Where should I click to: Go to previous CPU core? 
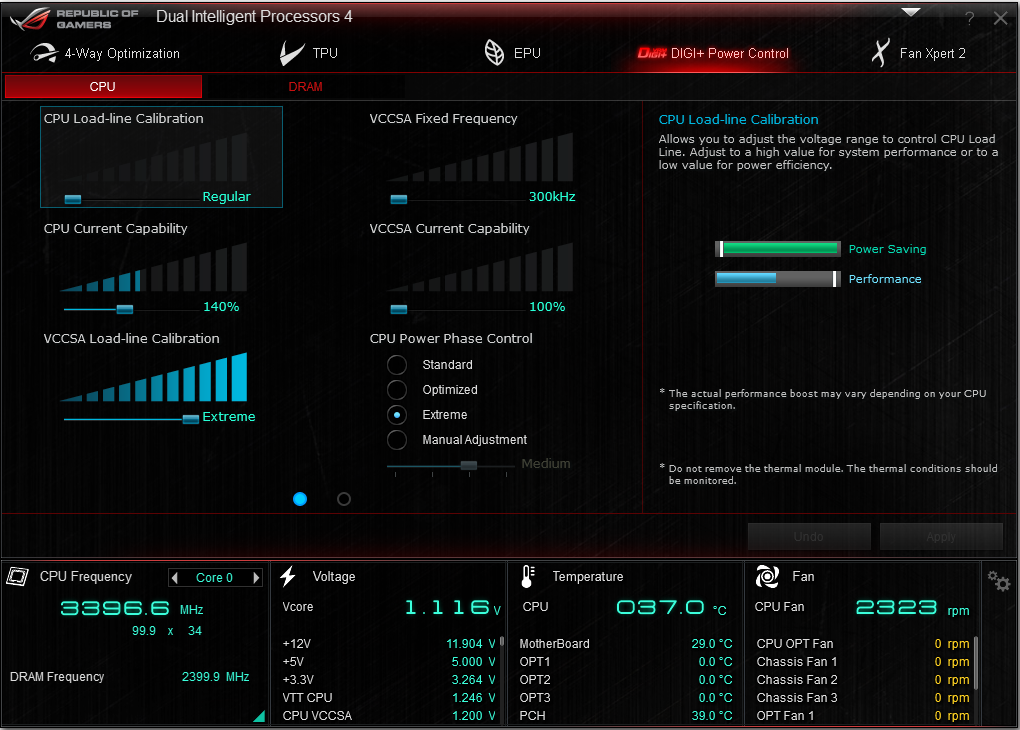[175, 577]
